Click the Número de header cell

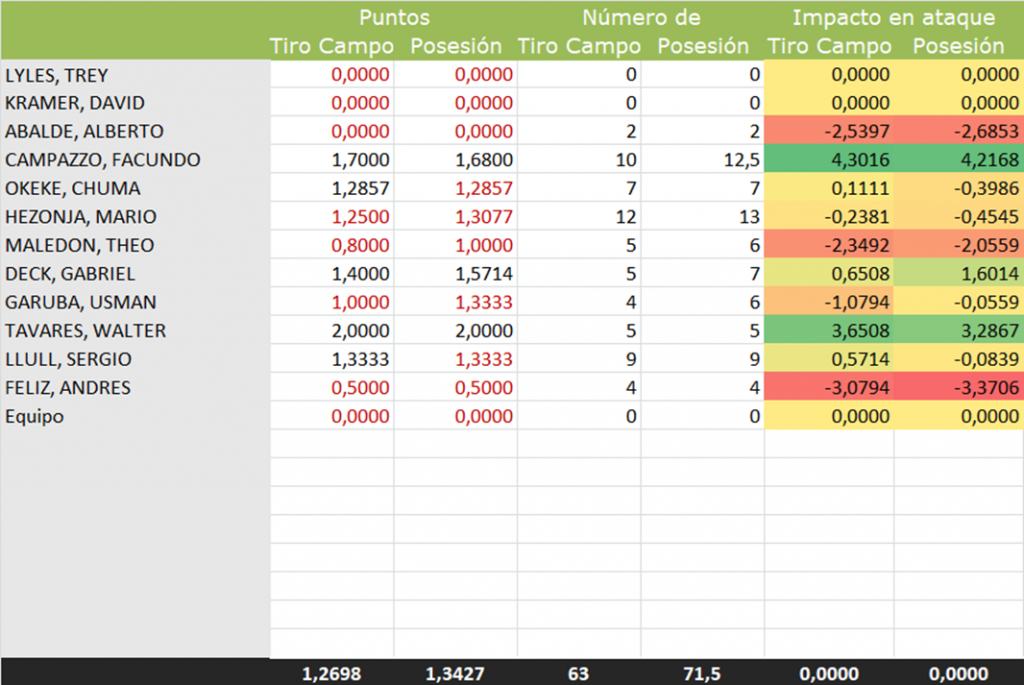(641, 17)
